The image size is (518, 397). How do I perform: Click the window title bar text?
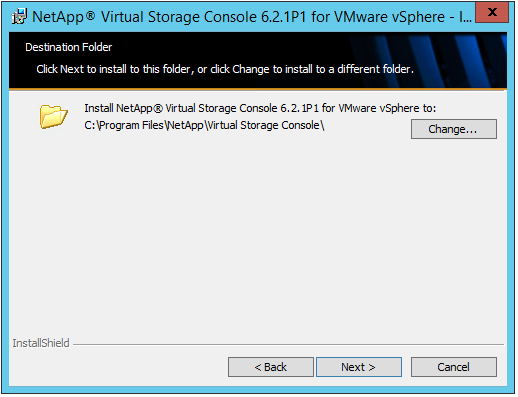coord(252,17)
